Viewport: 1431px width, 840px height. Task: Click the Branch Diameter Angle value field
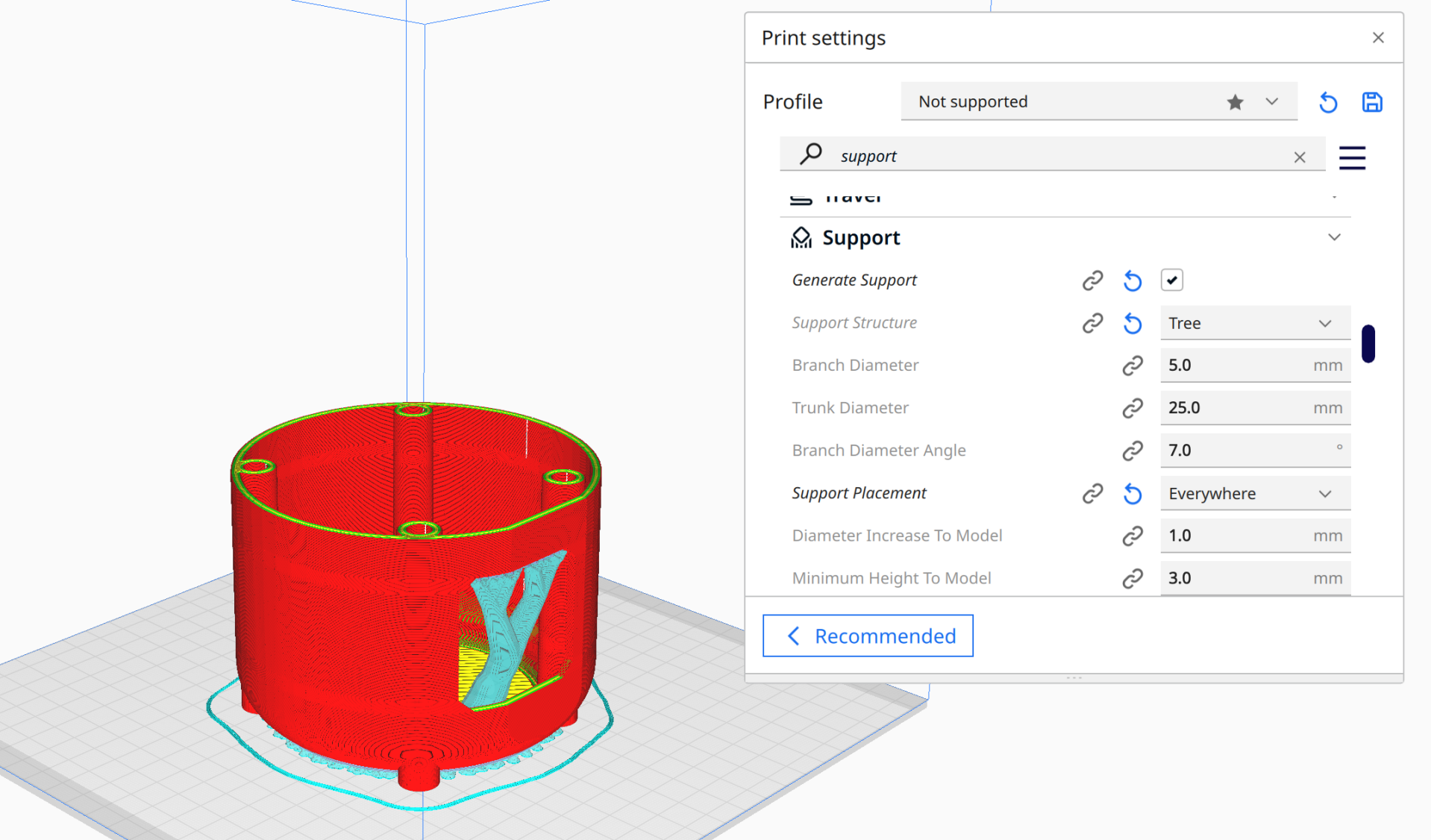1246,451
